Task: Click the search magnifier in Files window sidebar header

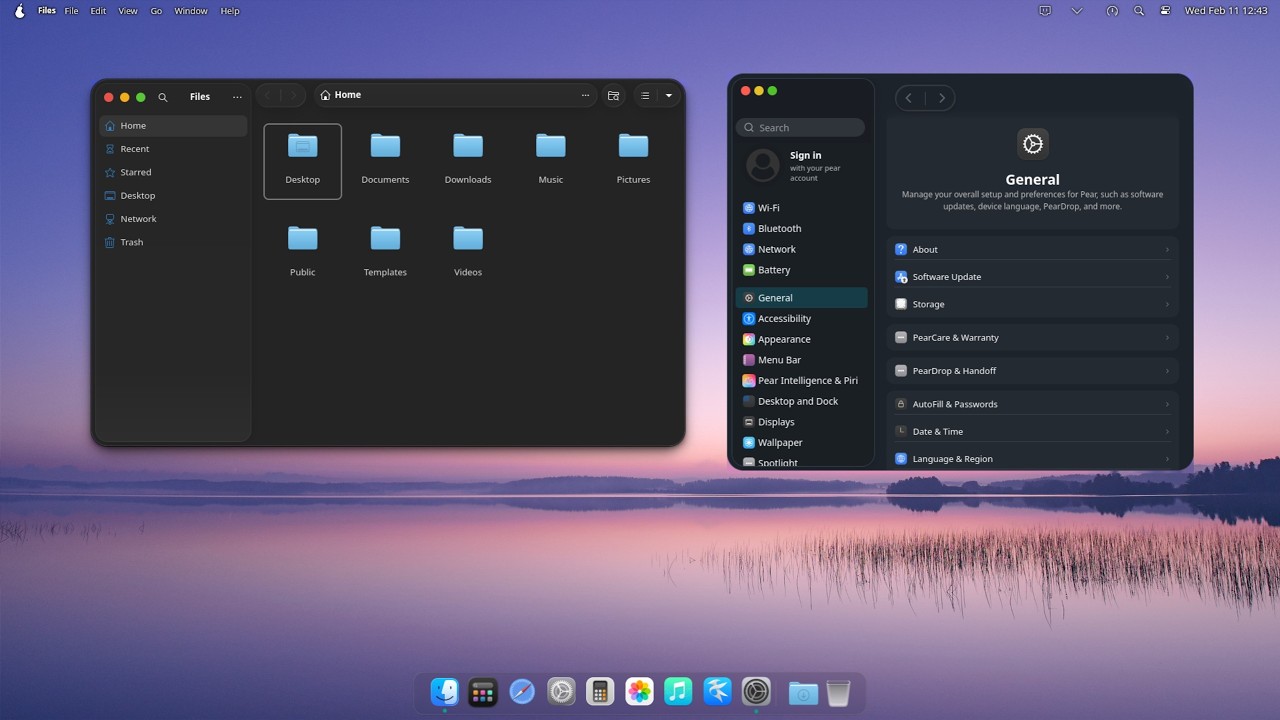Action: pyautogui.click(x=163, y=97)
